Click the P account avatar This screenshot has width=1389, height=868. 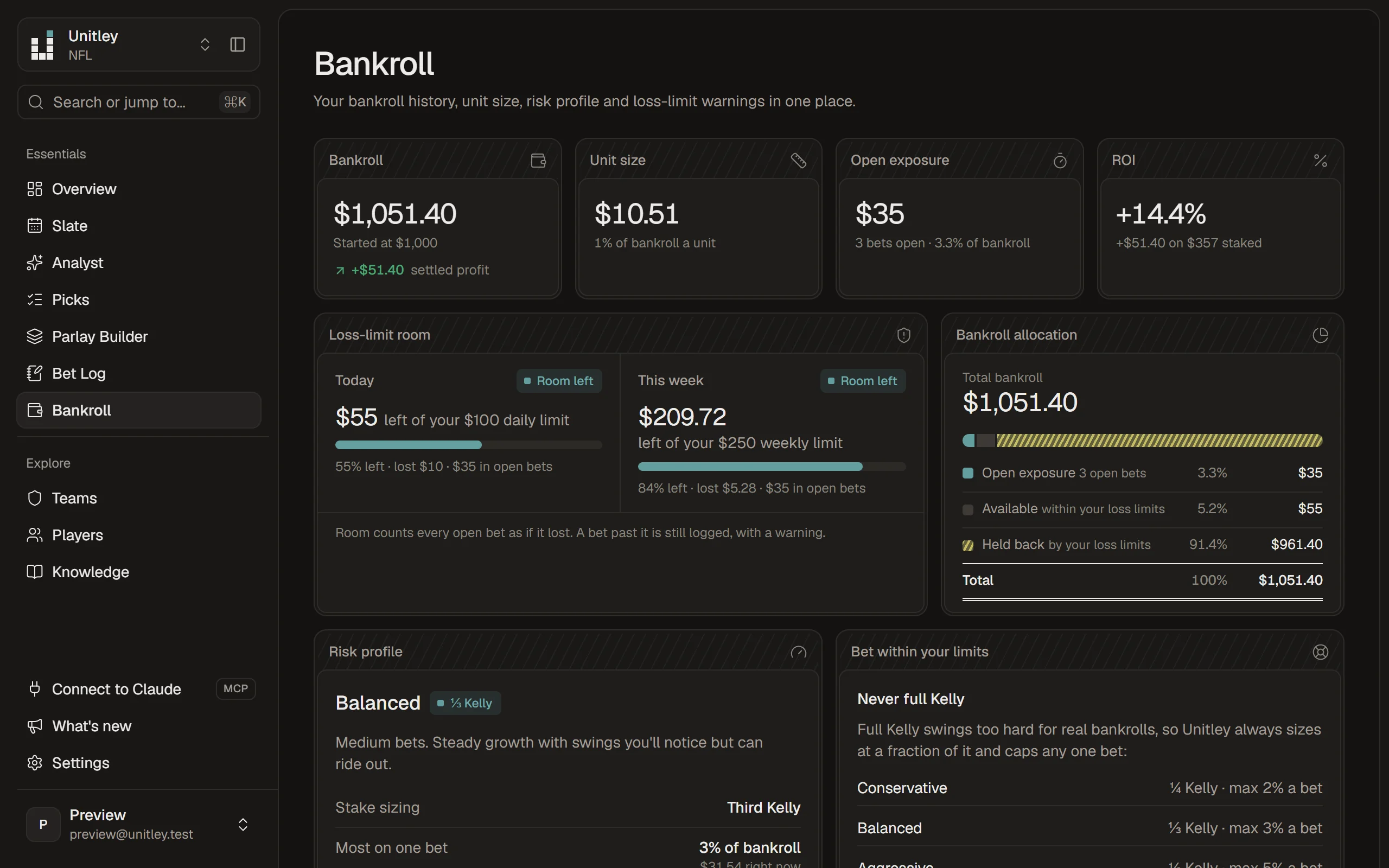[43, 825]
